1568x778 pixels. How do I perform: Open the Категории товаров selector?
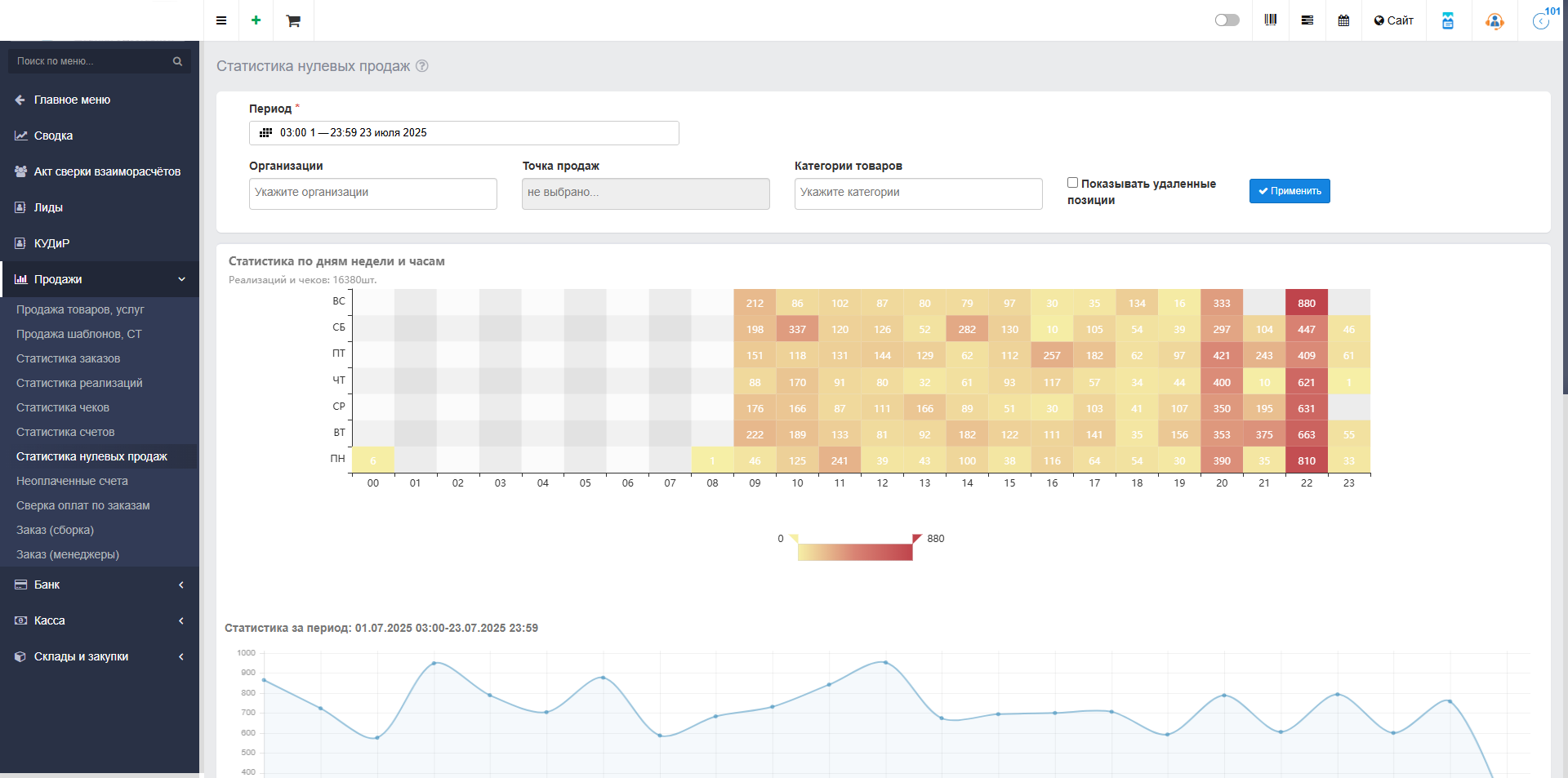(x=919, y=193)
